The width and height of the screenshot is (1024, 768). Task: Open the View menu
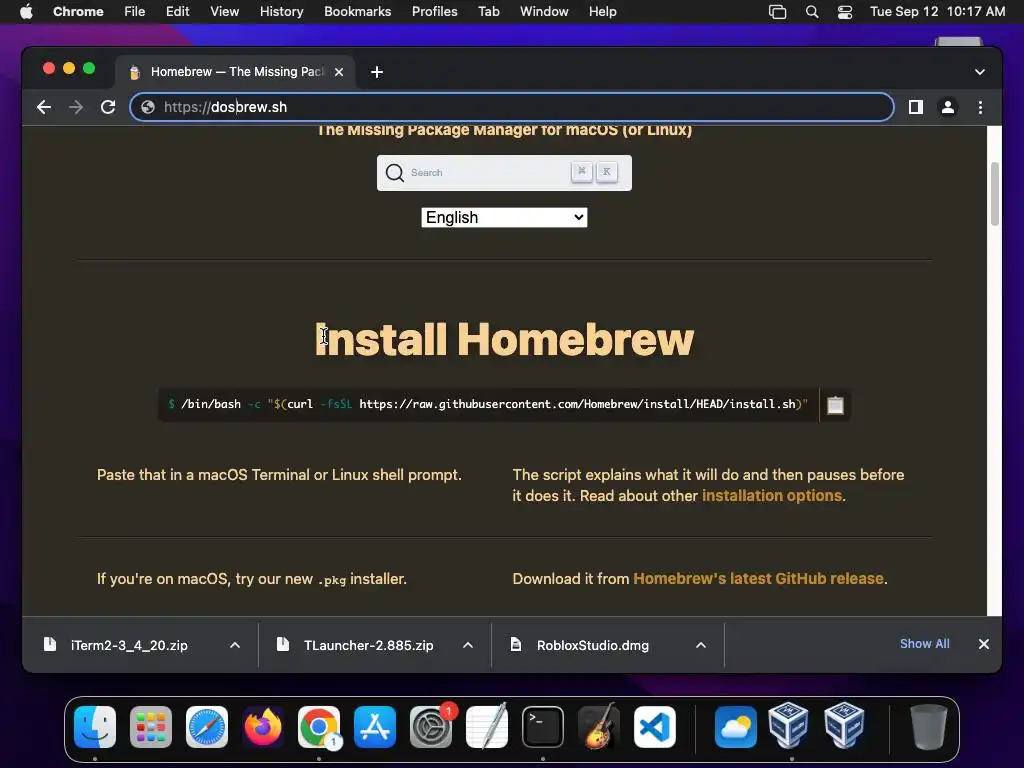(224, 12)
